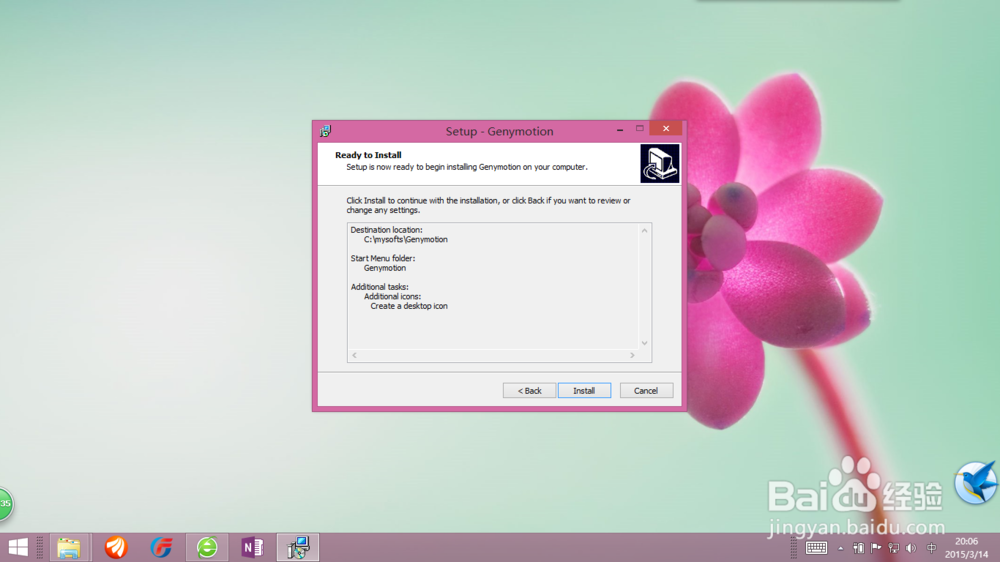Screen dimensions: 1000x562
Task: Click the network tray icon
Action: click(893, 548)
